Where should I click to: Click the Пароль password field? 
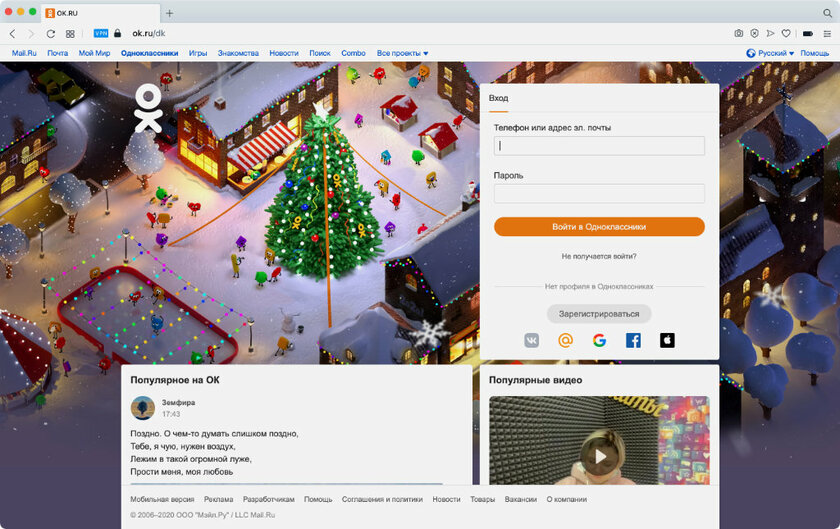click(599, 193)
